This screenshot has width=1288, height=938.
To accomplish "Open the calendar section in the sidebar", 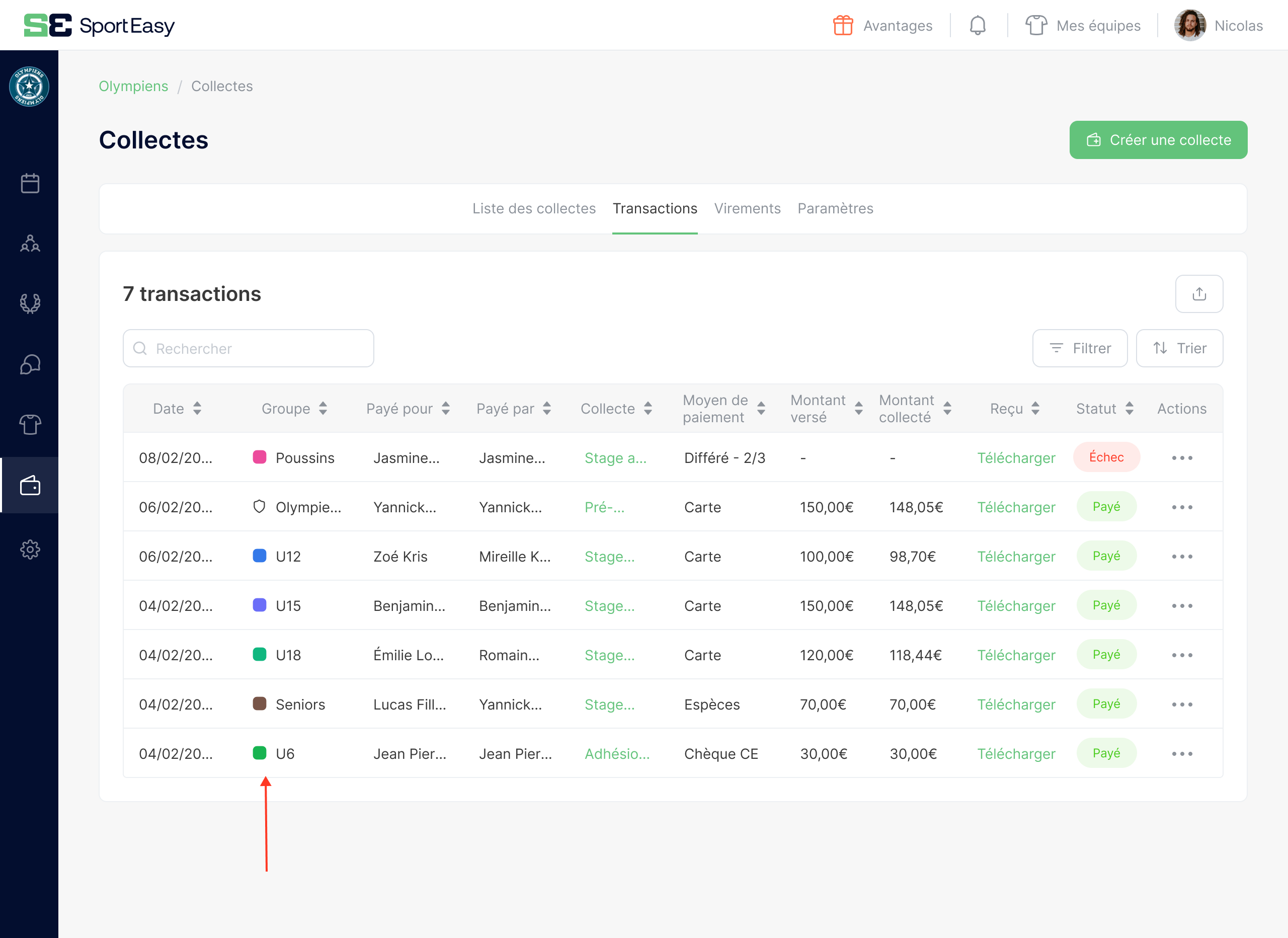I will coord(30,183).
